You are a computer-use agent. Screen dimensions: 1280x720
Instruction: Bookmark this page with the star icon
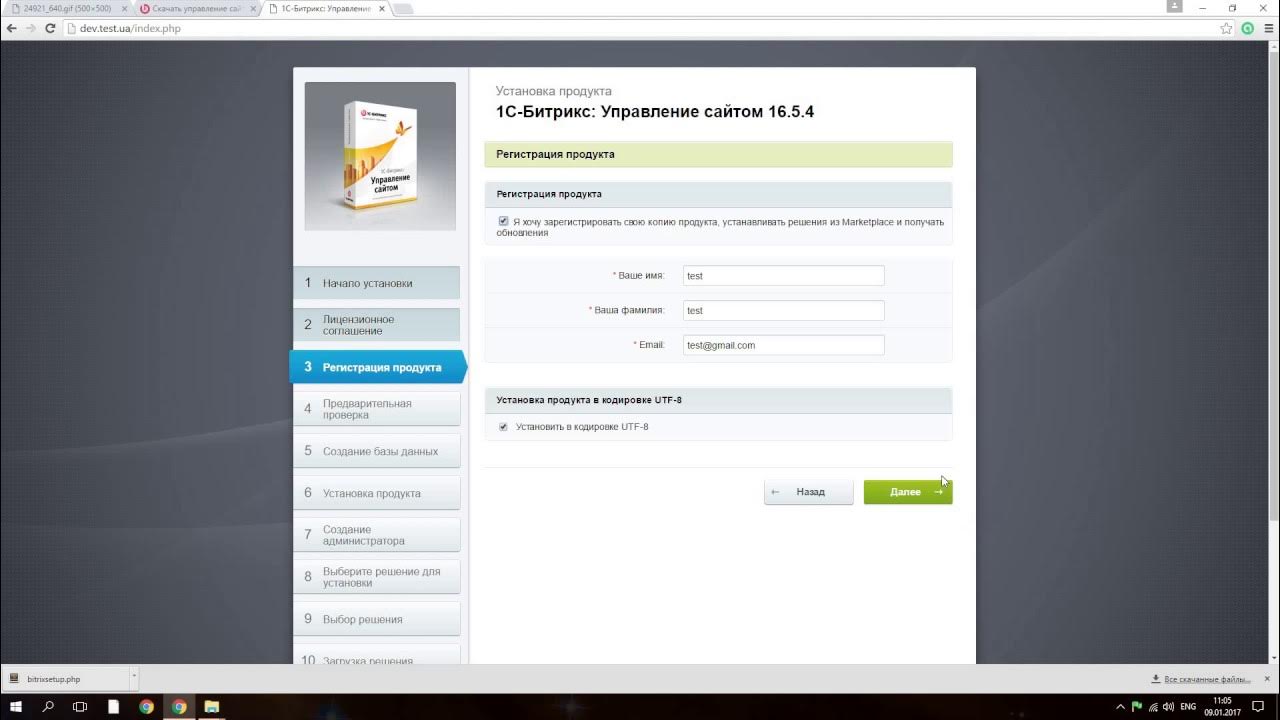pyautogui.click(x=1227, y=28)
